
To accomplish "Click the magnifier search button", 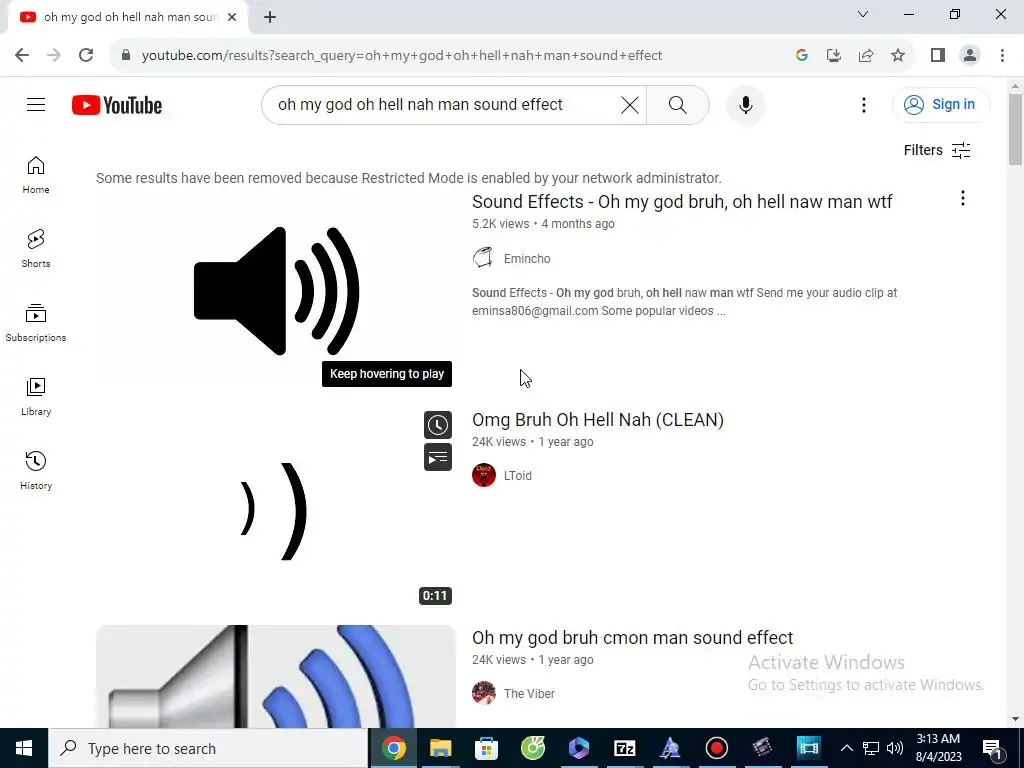I will (677, 104).
